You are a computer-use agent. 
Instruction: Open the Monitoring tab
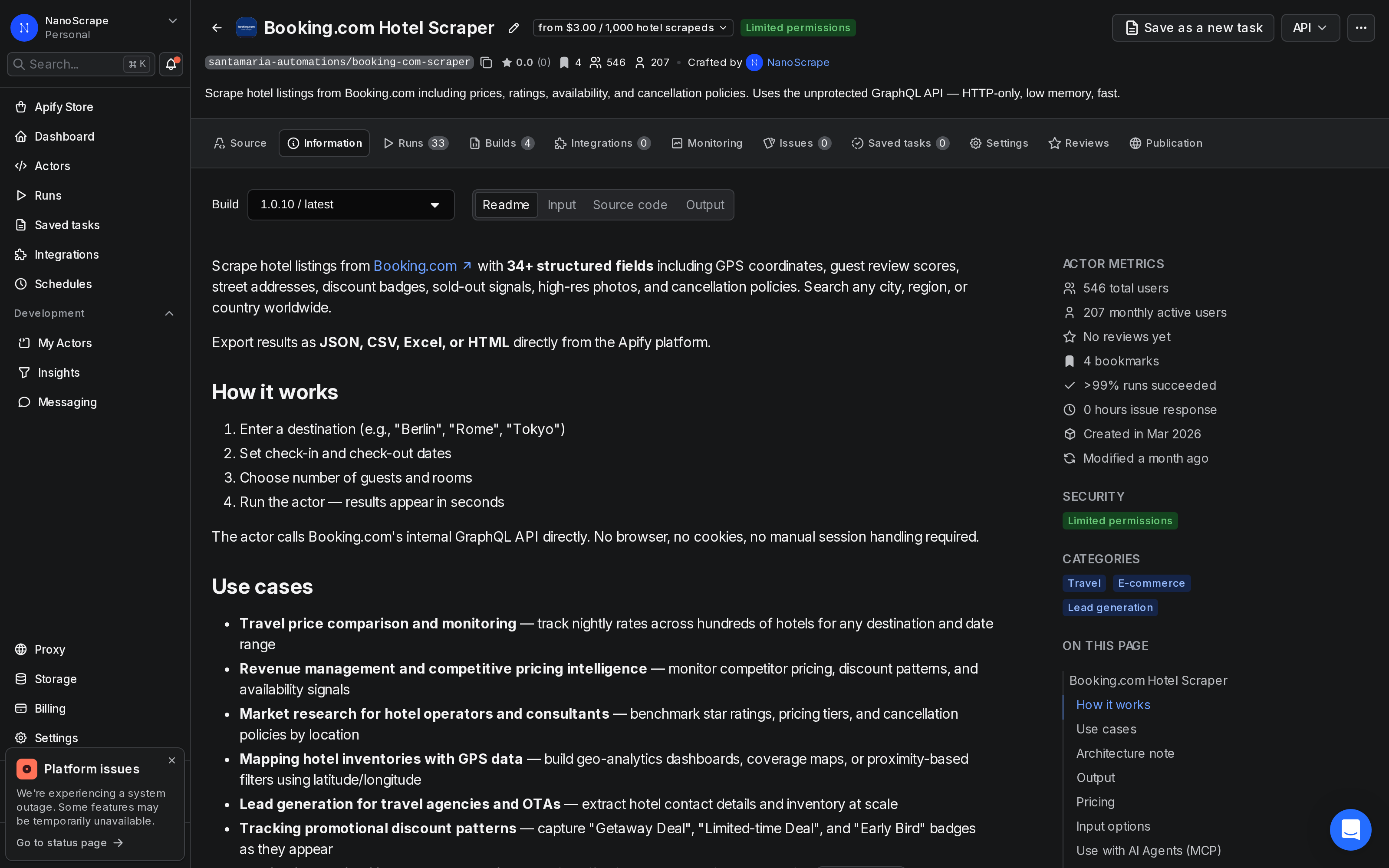(707, 143)
